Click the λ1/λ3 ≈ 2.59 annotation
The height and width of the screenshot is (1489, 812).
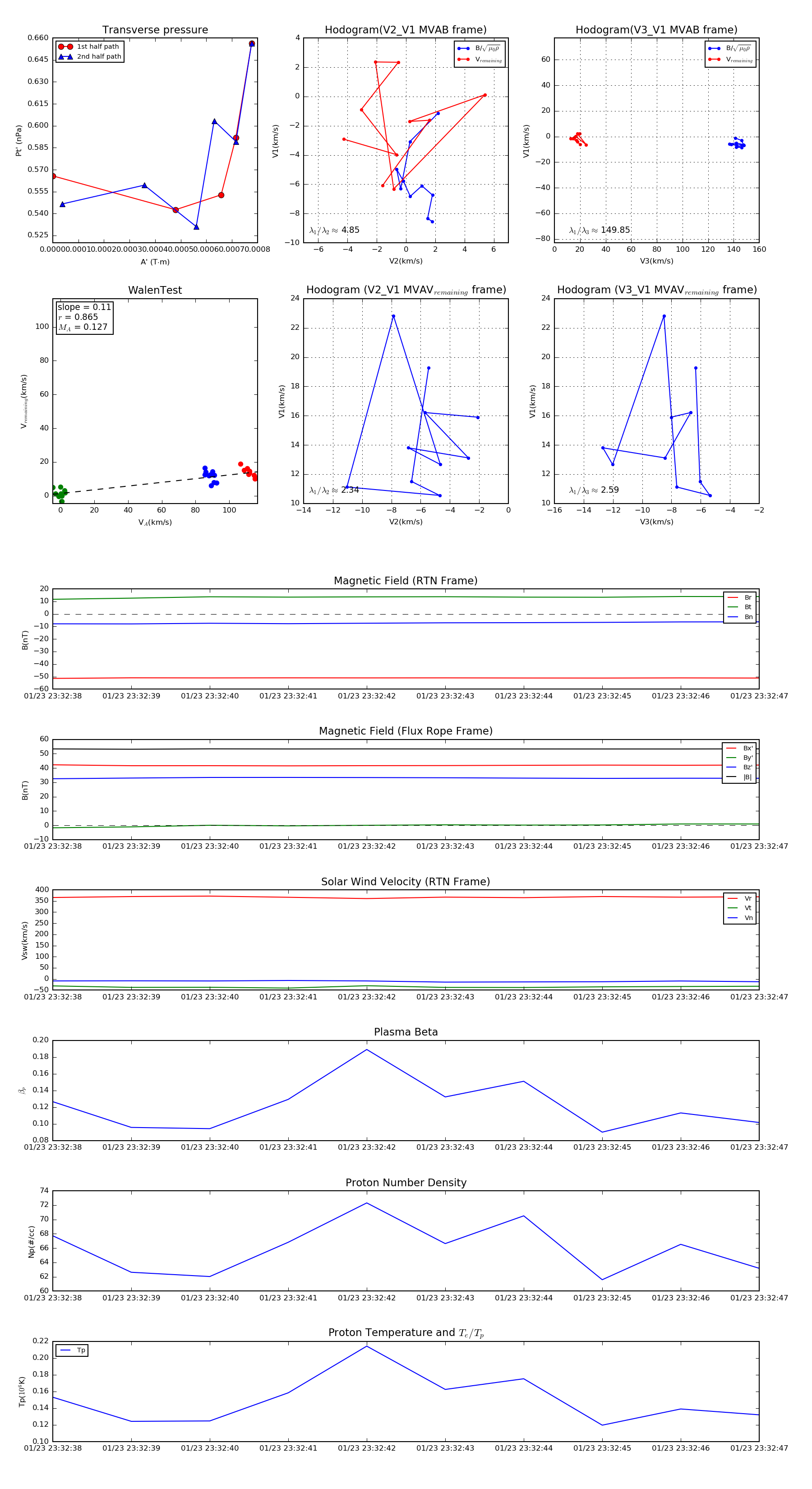(594, 490)
